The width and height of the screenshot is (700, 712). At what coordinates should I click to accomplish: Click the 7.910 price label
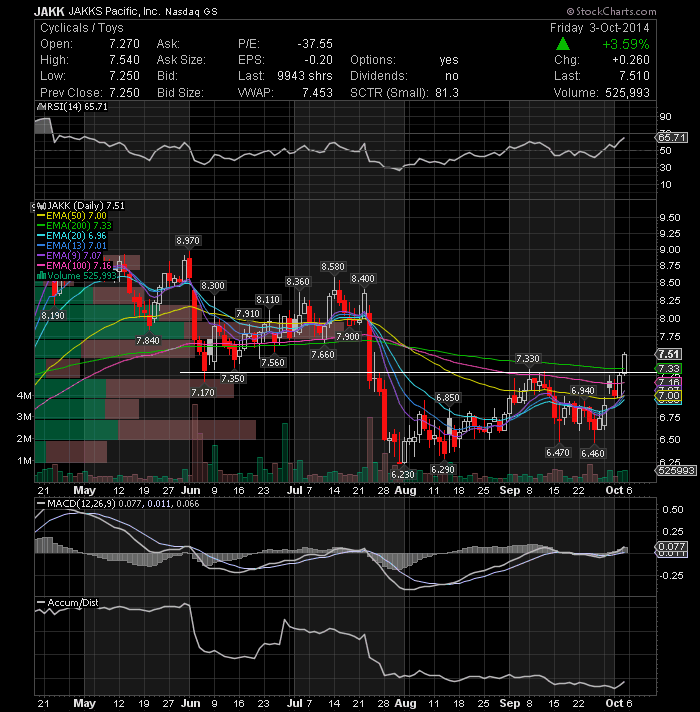point(248,313)
